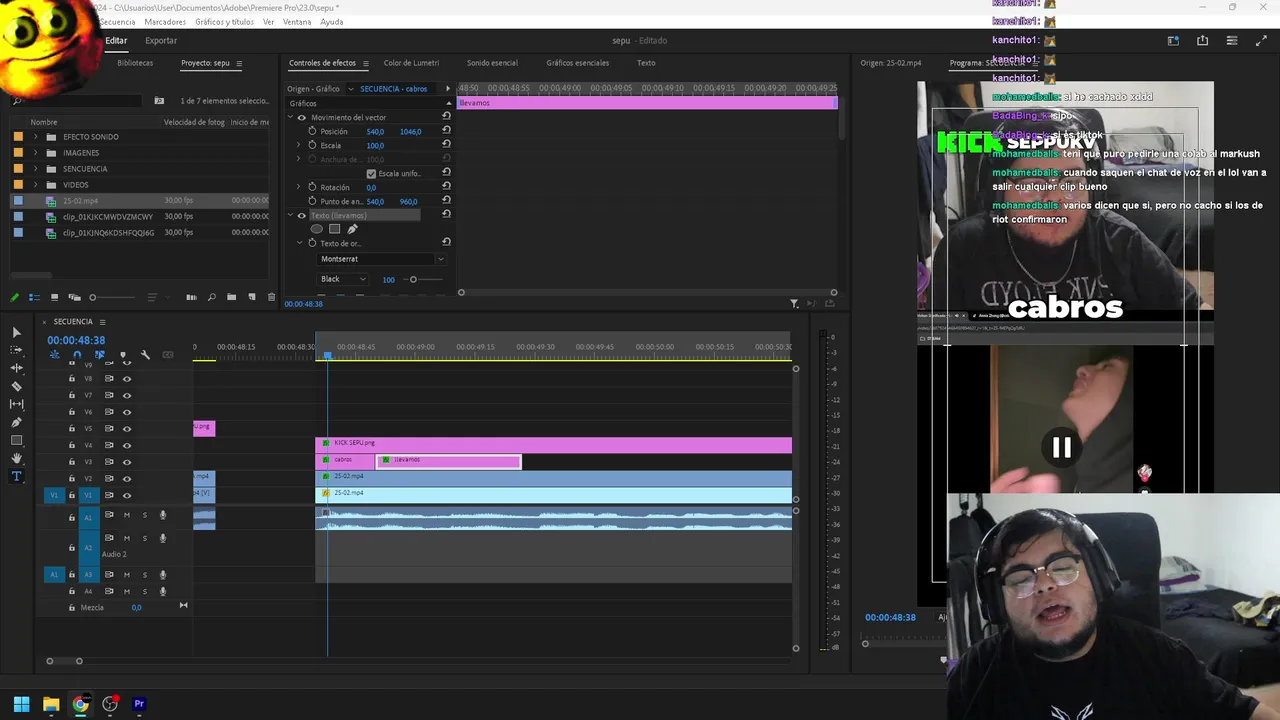The height and width of the screenshot is (720, 1280).
Task: Click the timeline wrench settings icon
Action: pos(145,355)
